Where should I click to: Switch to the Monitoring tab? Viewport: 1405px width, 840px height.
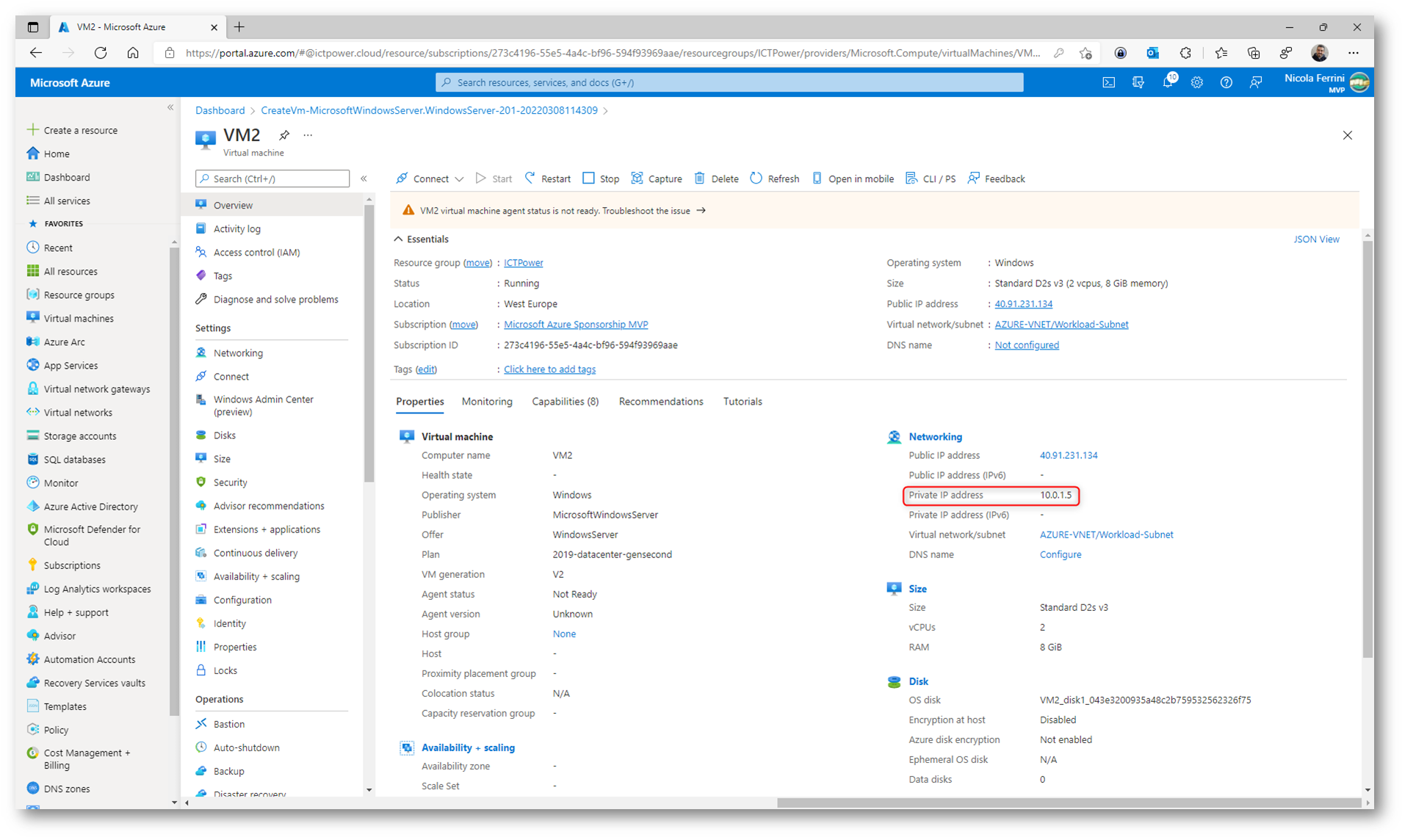tap(487, 401)
